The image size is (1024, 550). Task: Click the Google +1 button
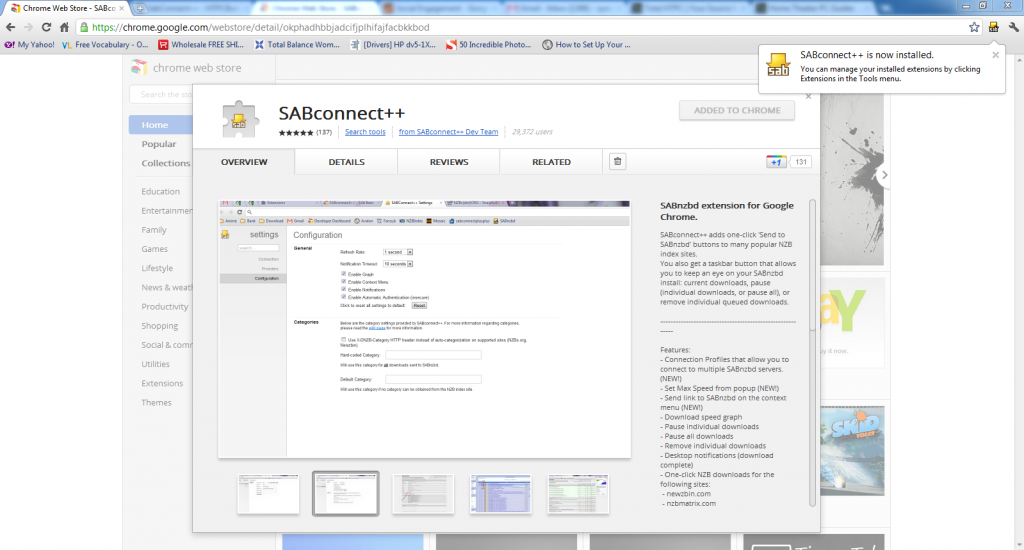776,162
